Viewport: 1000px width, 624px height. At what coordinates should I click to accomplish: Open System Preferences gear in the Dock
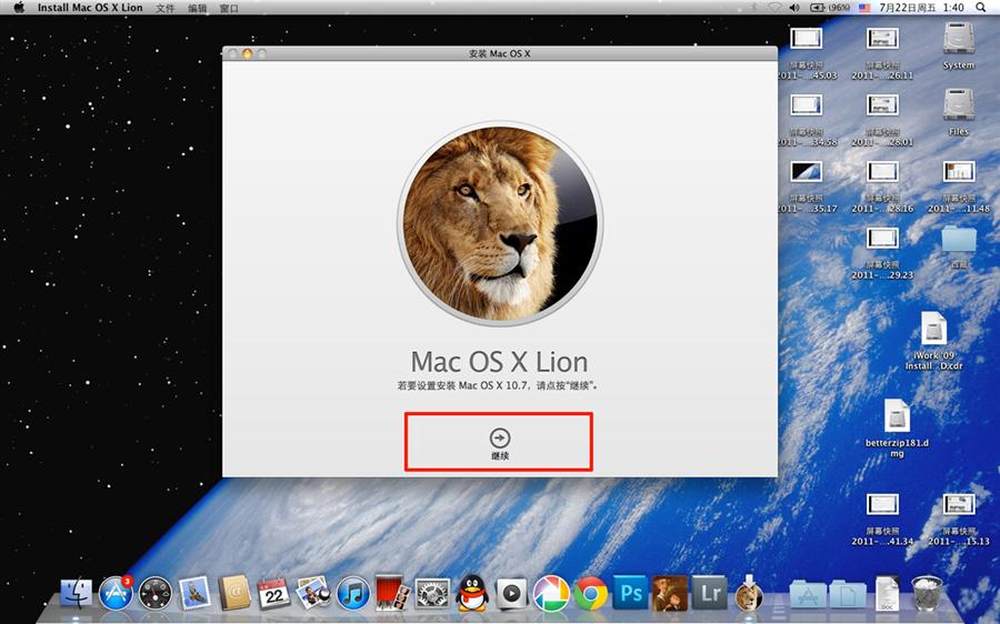click(x=432, y=593)
